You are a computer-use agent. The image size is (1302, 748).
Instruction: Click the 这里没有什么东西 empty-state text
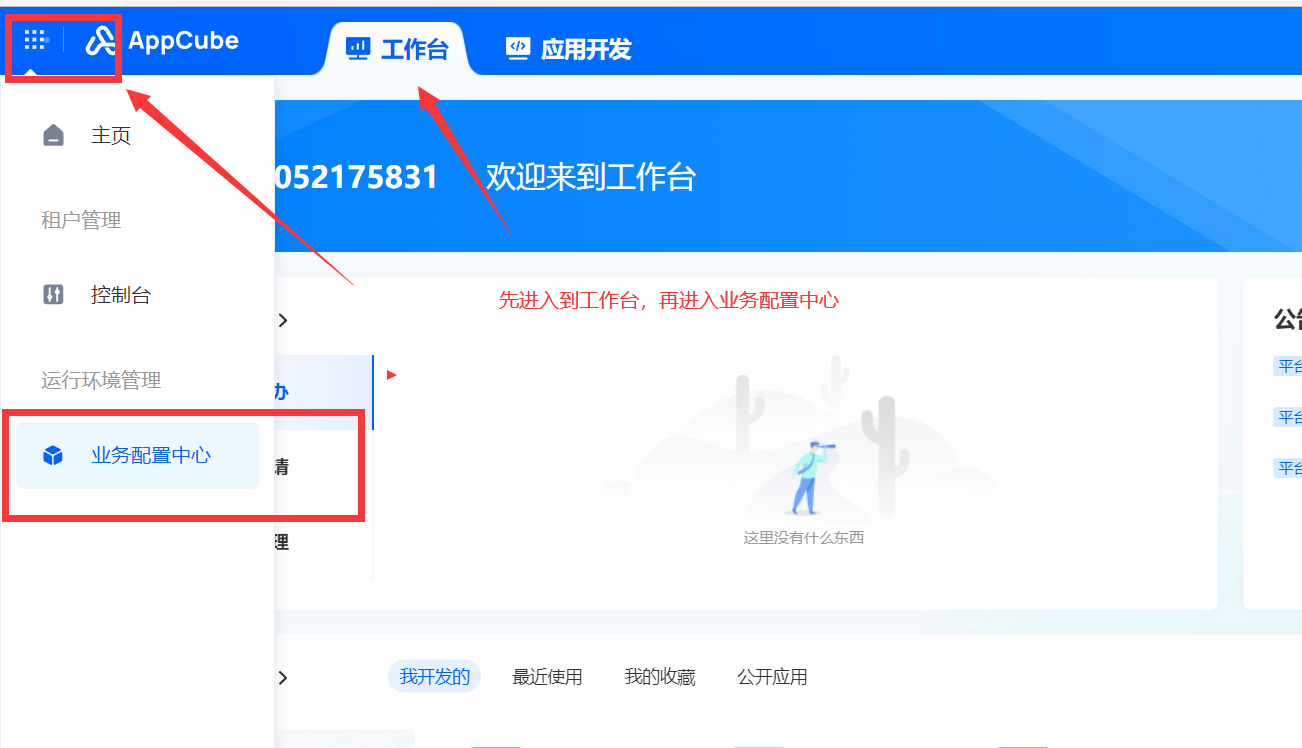tap(803, 538)
